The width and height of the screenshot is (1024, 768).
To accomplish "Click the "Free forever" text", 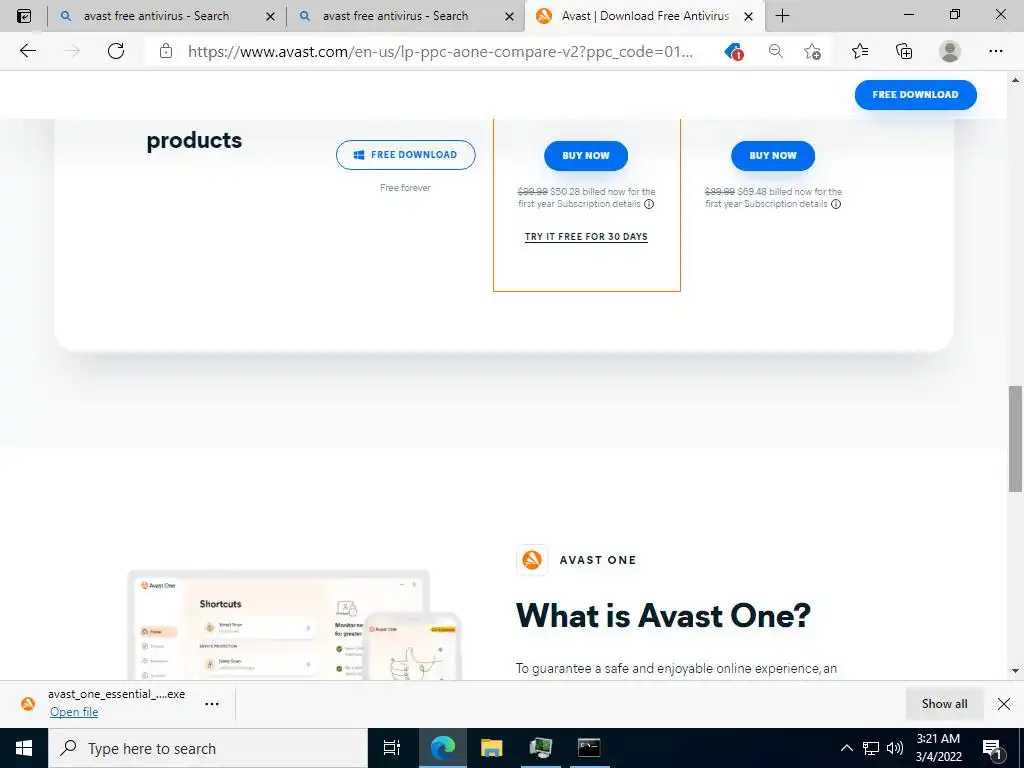I will (x=406, y=187).
